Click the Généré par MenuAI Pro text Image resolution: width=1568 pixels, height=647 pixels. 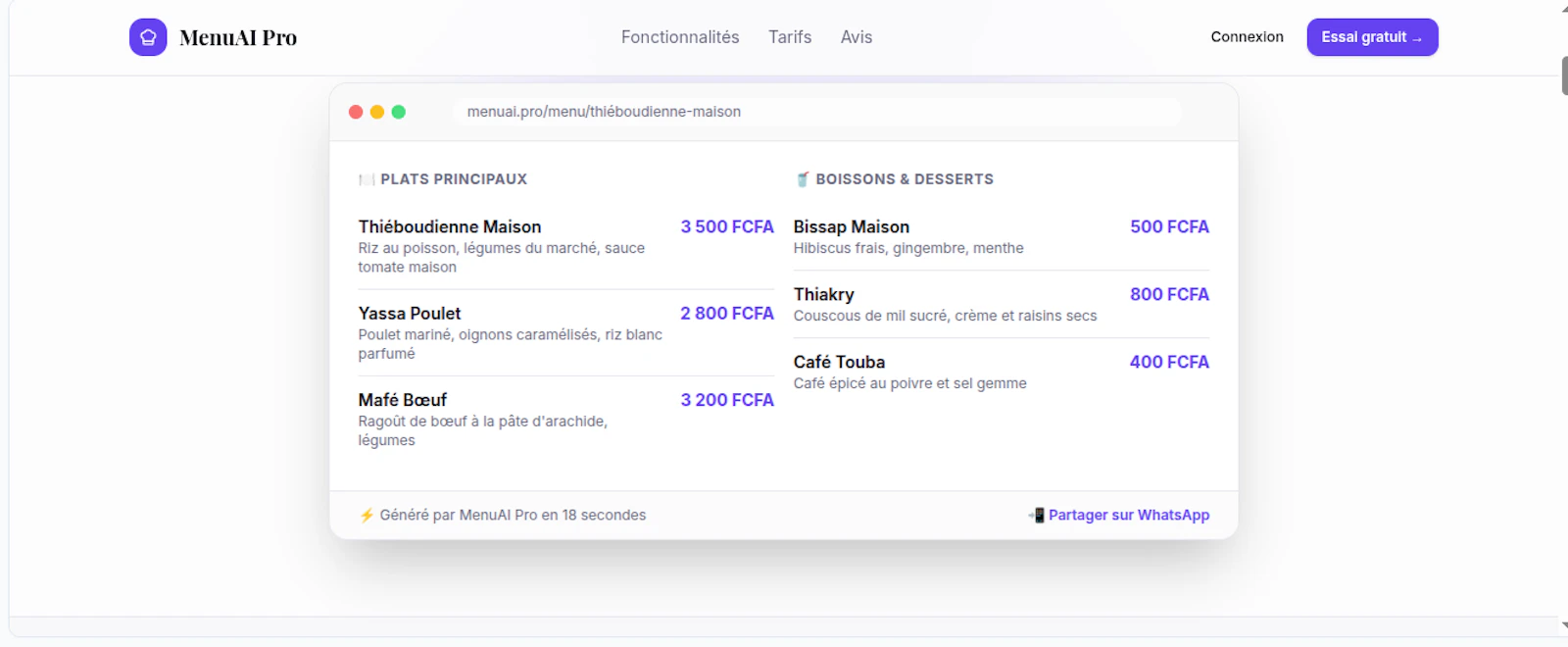coord(513,516)
